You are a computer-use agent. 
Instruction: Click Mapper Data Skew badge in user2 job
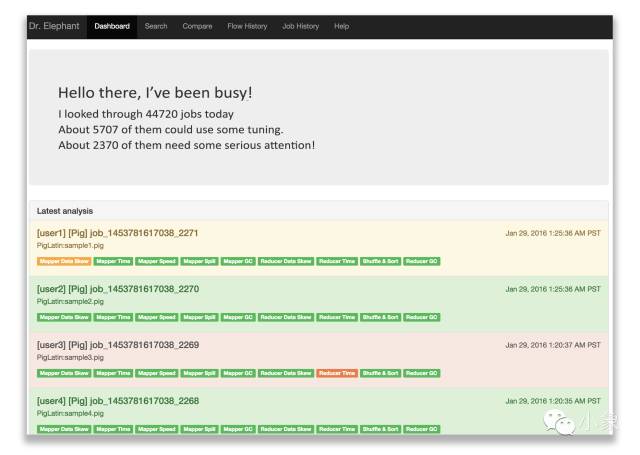pos(64,317)
